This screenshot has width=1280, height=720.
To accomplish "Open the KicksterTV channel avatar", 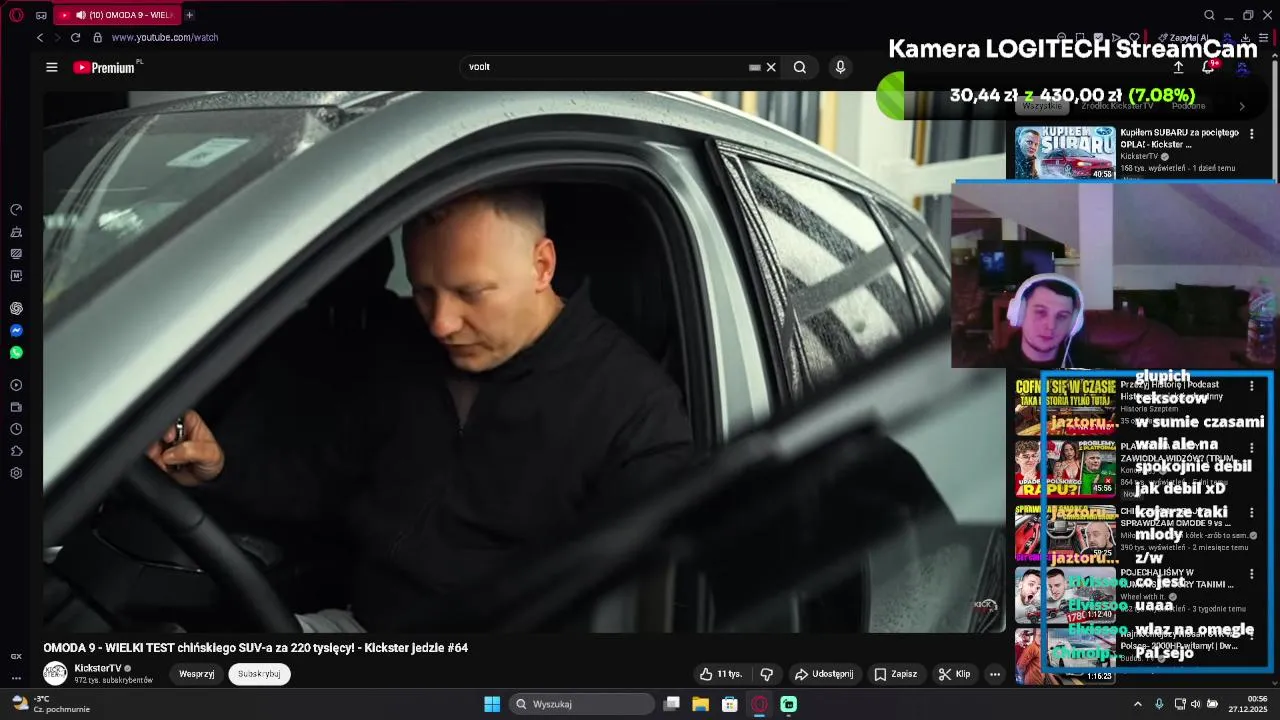I will 55,674.
